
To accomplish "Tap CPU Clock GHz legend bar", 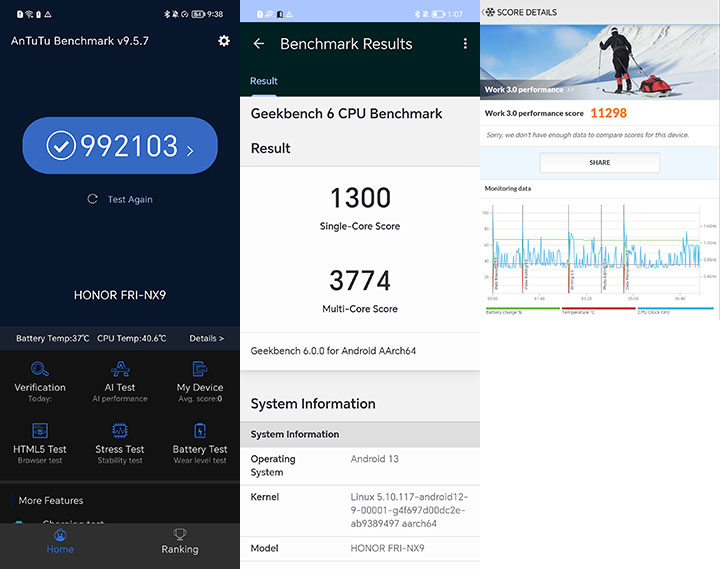I will (x=675, y=309).
